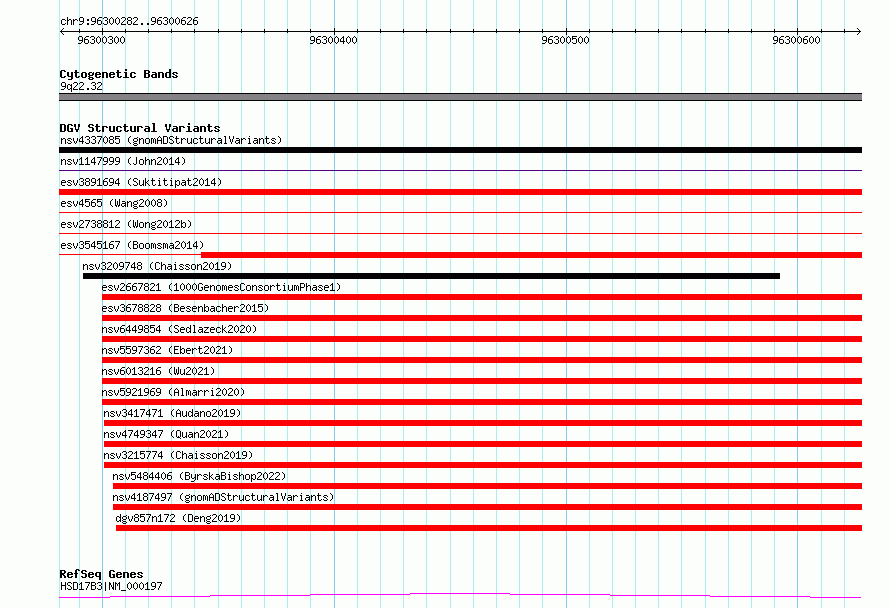Click the chr9:96300282..96300626 coordinate label
This screenshot has width=890, height=608.
(x=129, y=21)
